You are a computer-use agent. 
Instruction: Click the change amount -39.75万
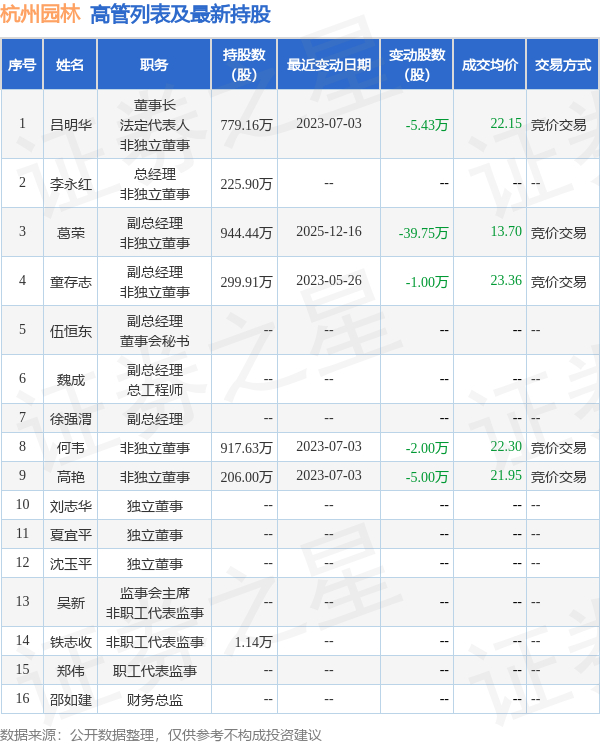423,232
